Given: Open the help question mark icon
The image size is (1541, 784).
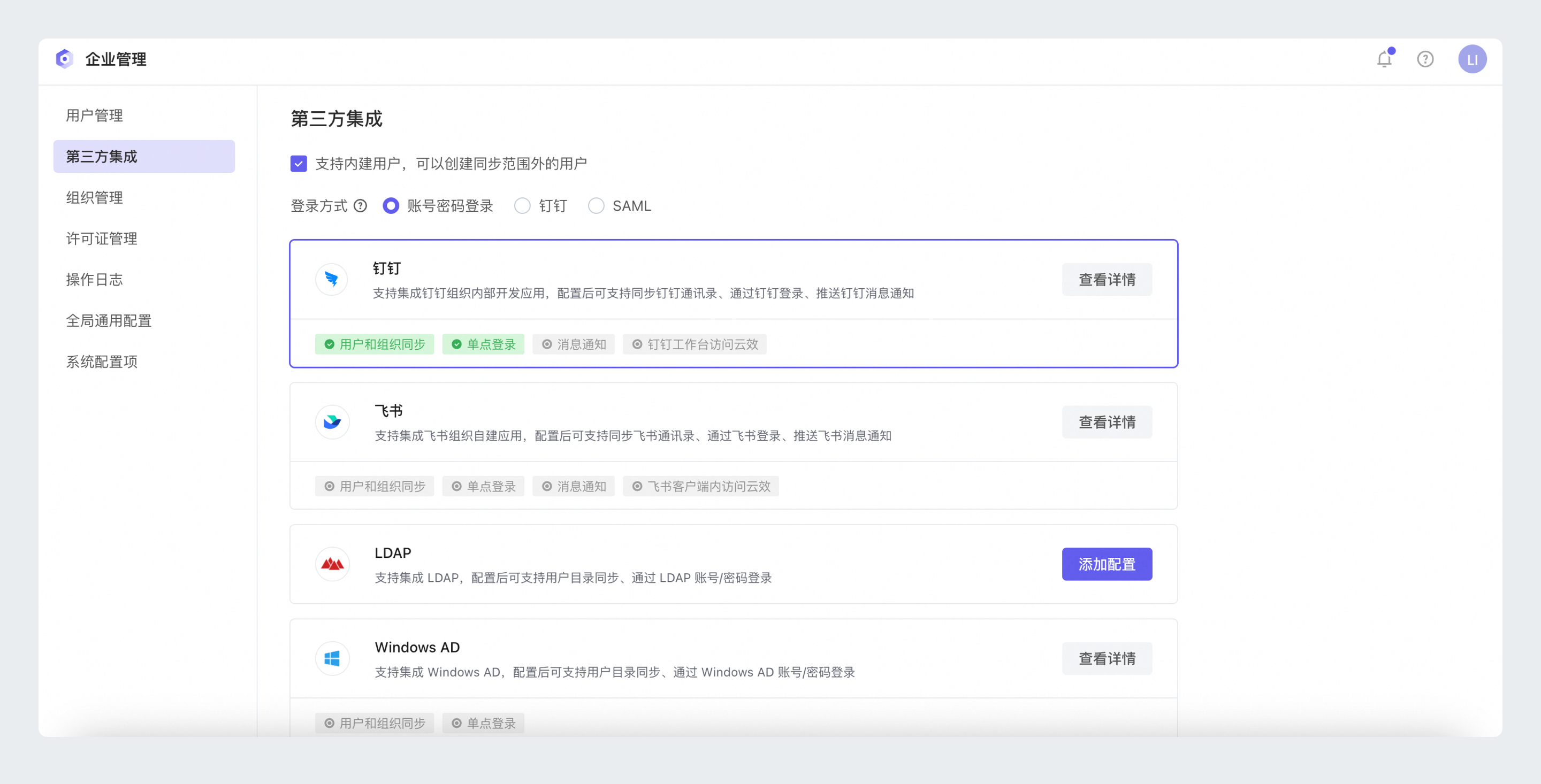Looking at the screenshot, I should [x=1425, y=59].
